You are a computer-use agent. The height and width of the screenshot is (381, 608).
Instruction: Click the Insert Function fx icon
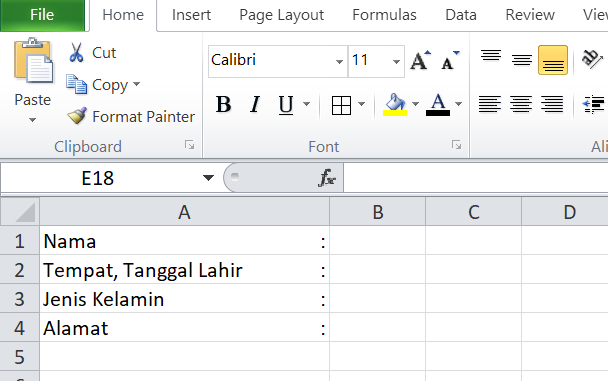pos(327,178)
